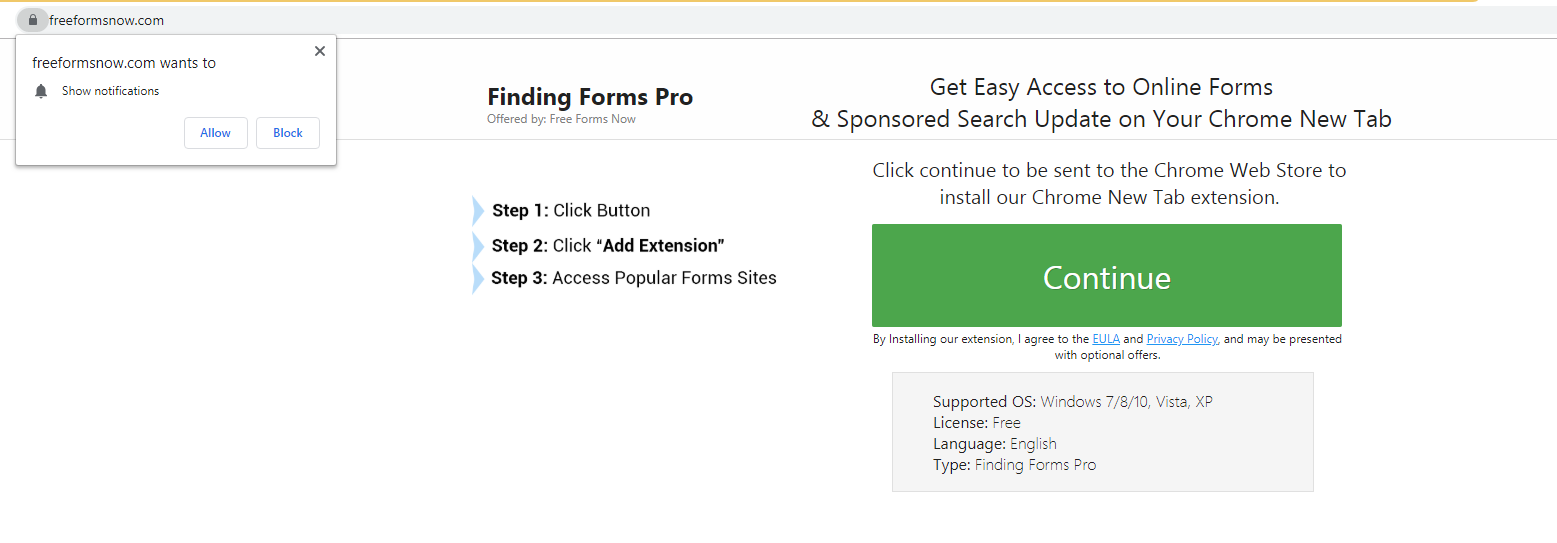Click the 'Add Extension' step text
The image size is (1557, 543).
(663, 246)
